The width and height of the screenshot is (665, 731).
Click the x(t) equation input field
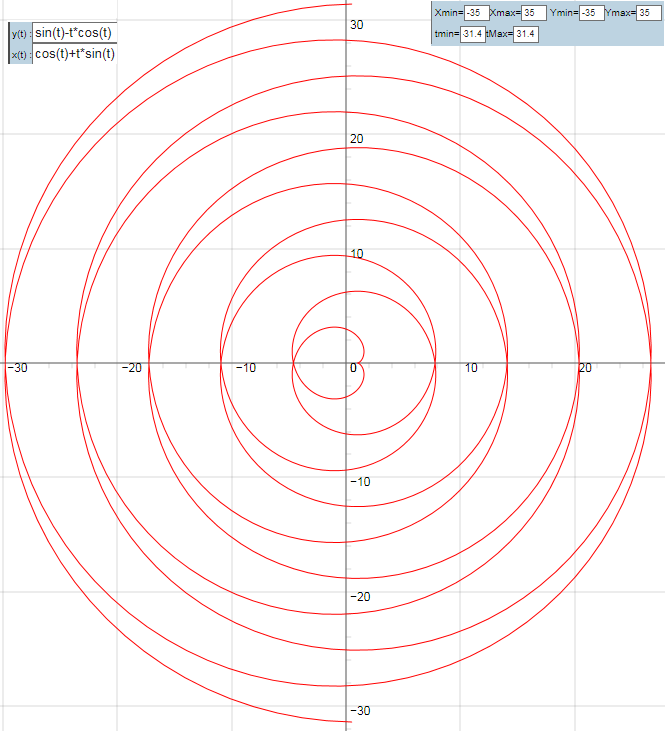tap(74, 54)
